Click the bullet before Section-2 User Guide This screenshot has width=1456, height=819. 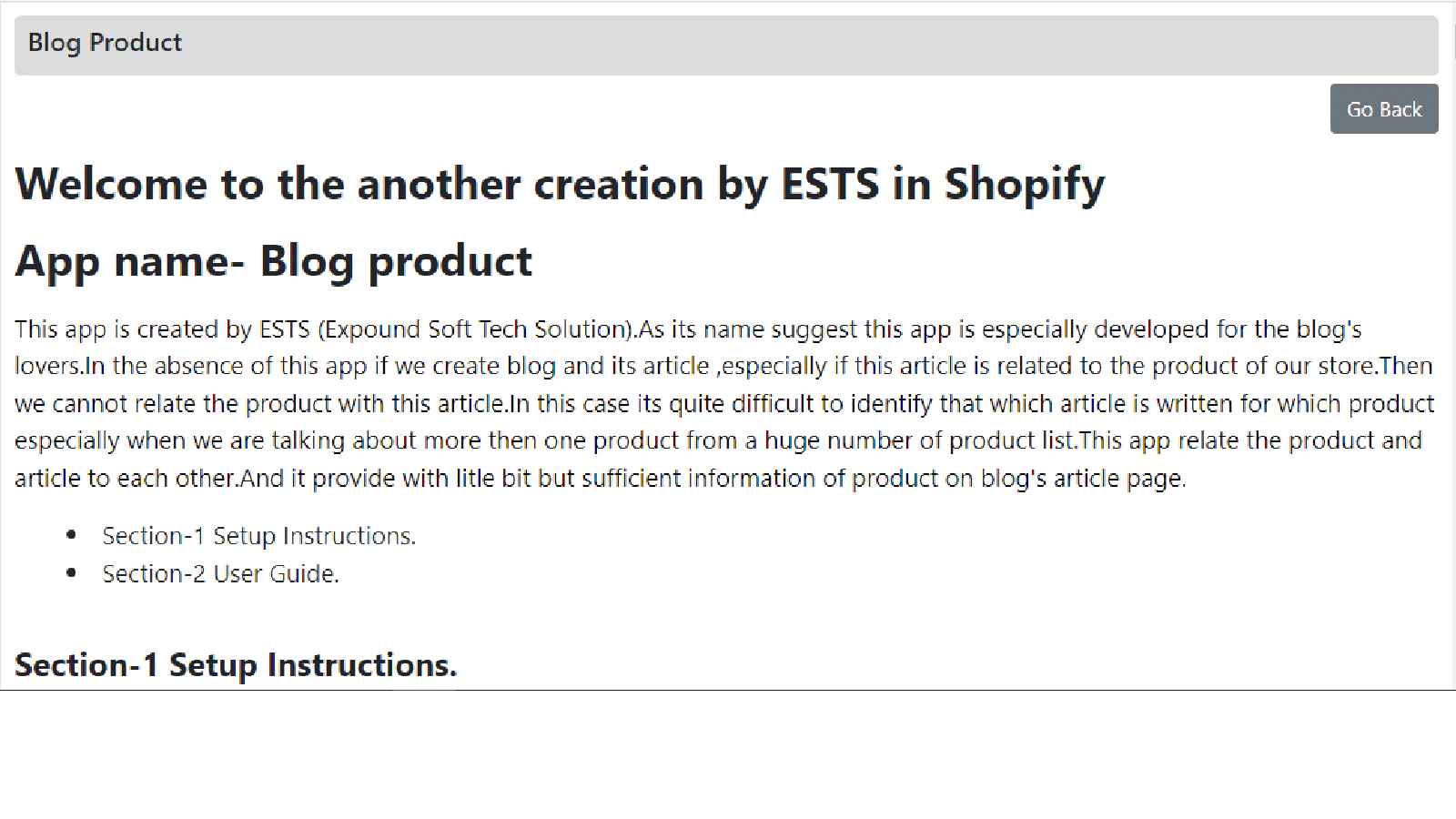[72, 573]
